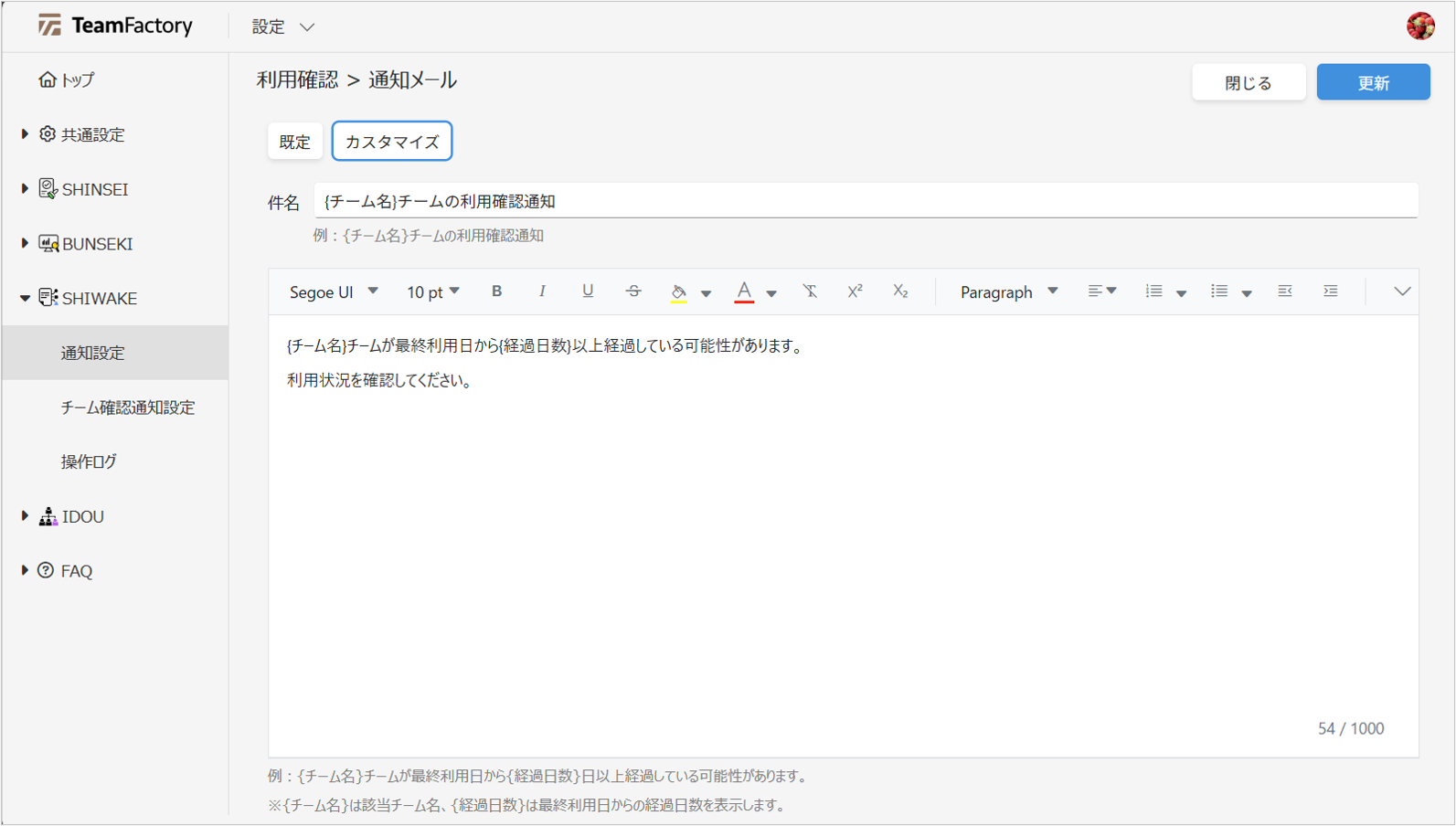Open the Paragraph style dropdown
The image size is (1456, 826).
[1008, 291]
